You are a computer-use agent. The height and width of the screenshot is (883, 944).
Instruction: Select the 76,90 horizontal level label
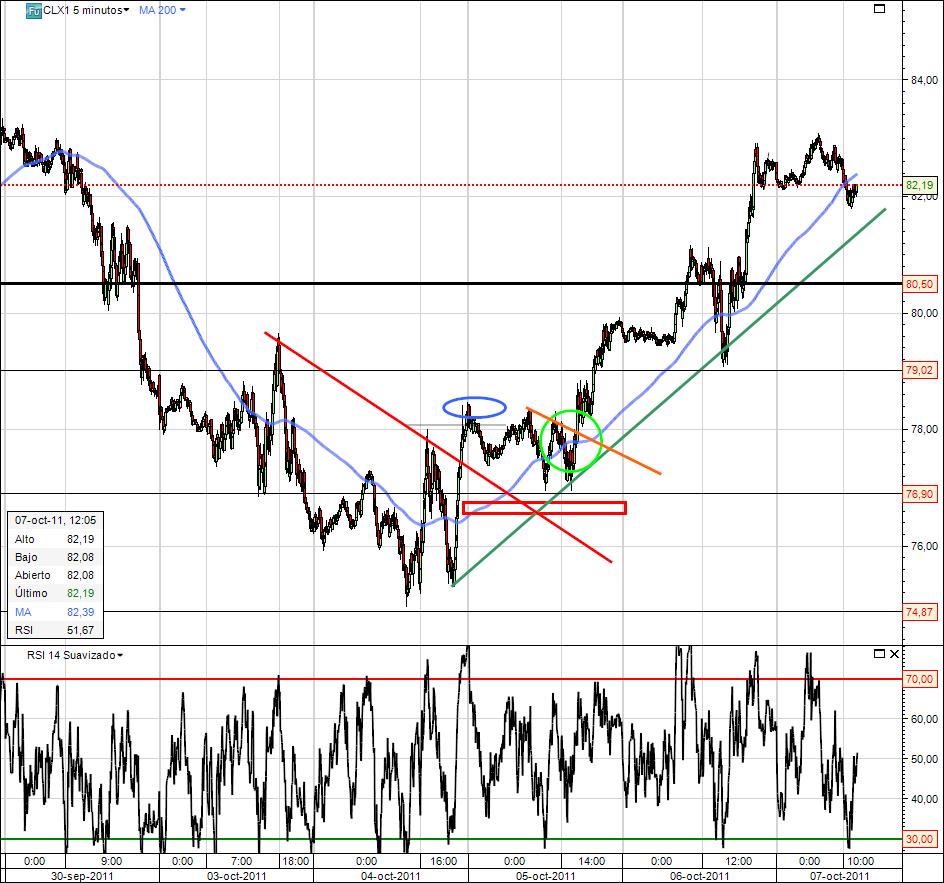919,494
